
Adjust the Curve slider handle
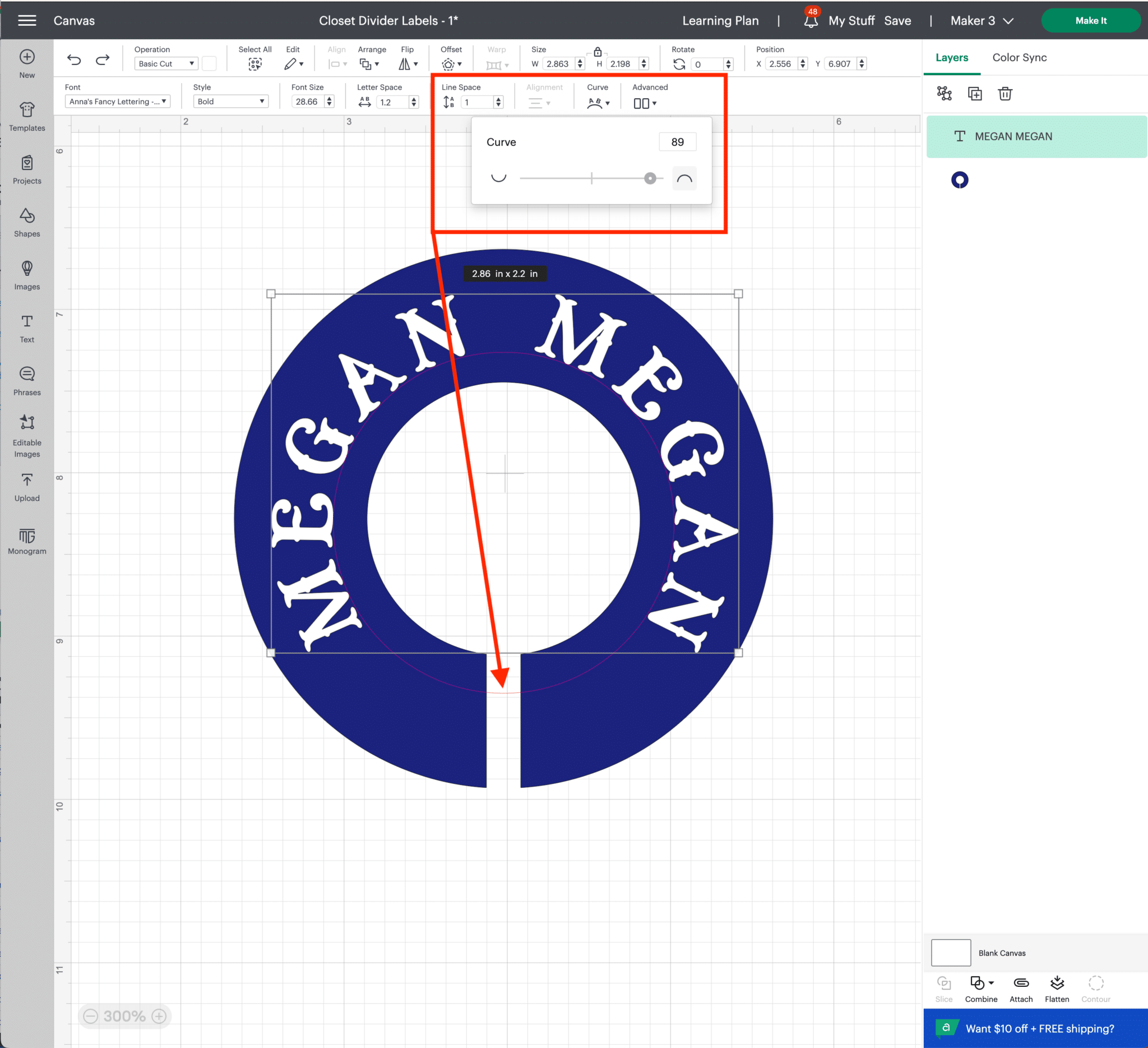point(651,178)
